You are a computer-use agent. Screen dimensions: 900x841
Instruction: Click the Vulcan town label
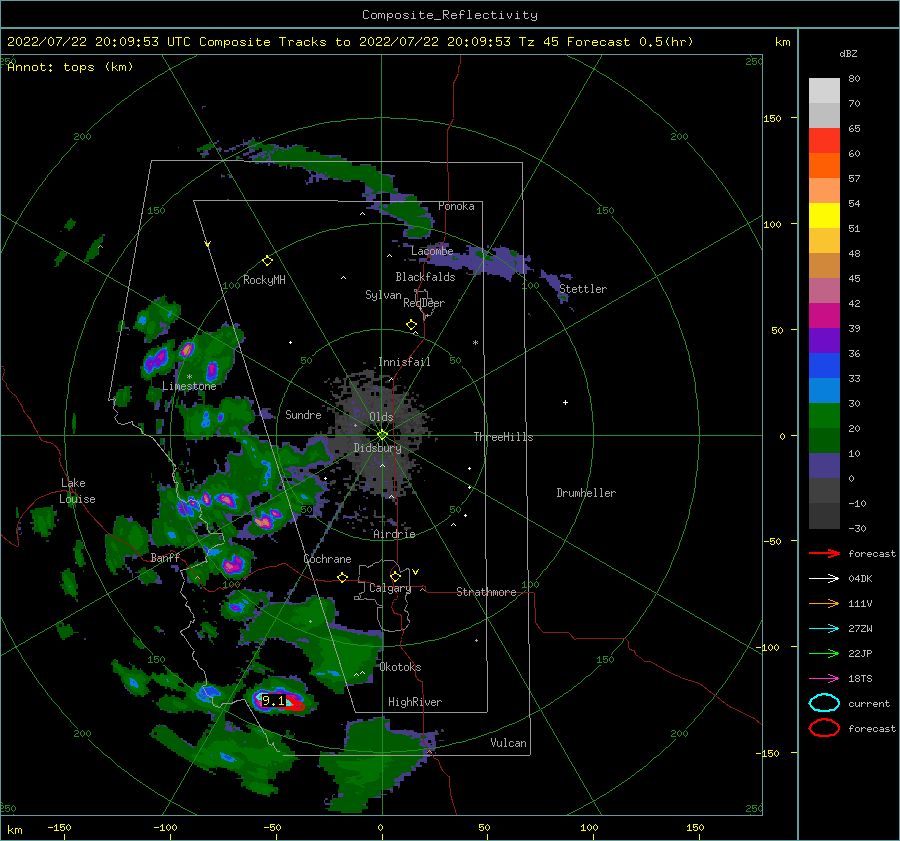pos(508,743)
